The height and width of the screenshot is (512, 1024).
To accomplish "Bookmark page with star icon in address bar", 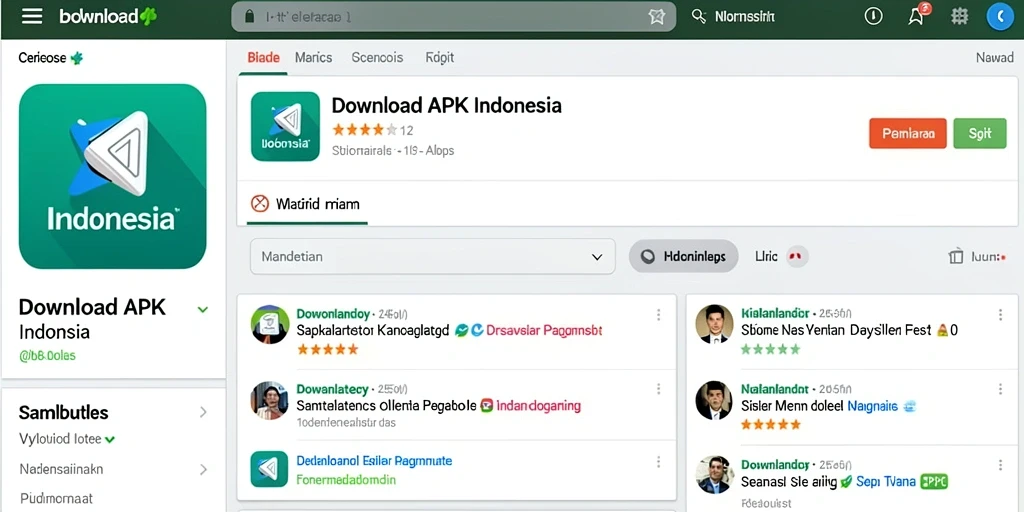I will click(656, 17).
